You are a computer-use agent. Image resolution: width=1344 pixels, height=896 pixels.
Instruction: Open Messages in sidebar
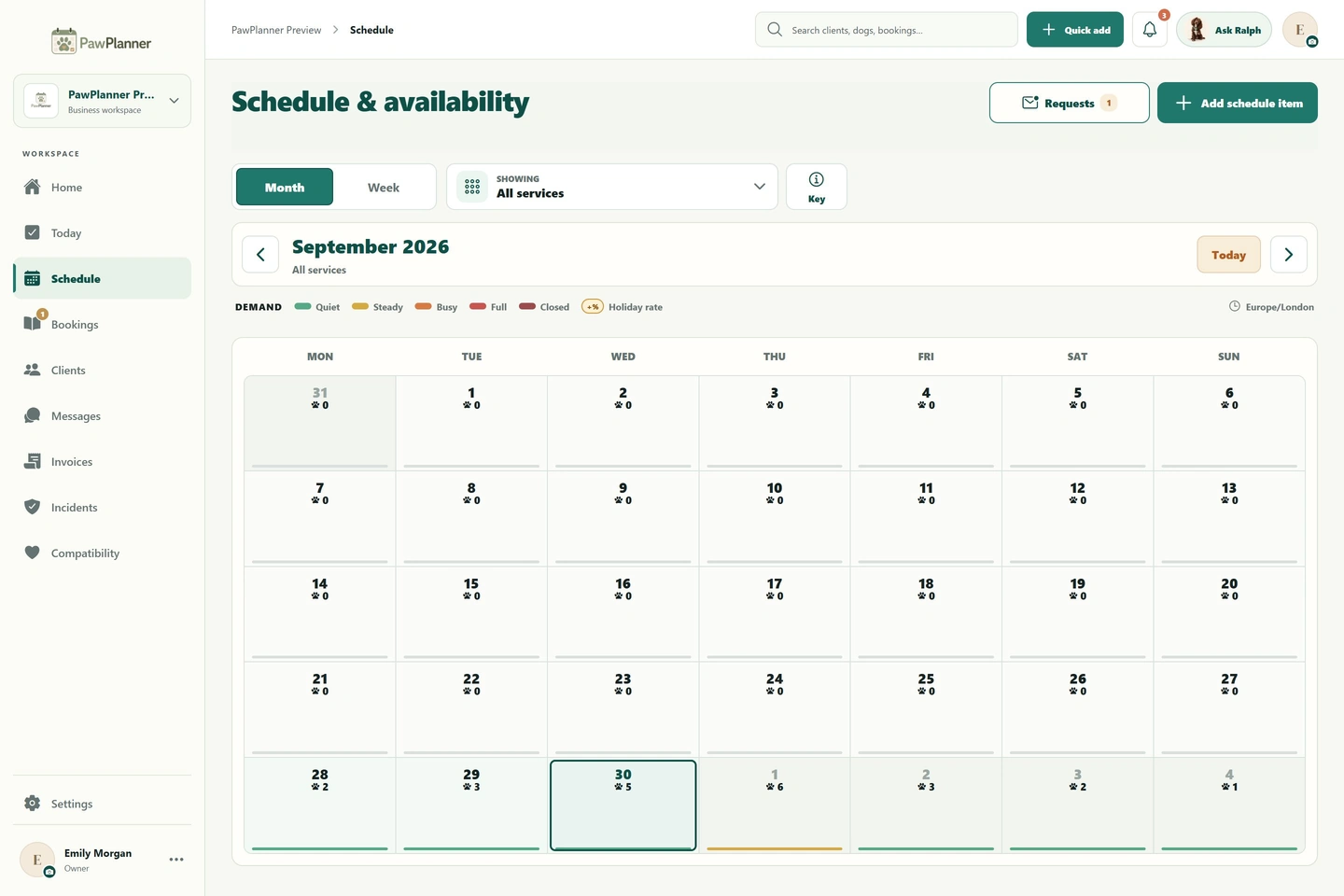[102, 415]
